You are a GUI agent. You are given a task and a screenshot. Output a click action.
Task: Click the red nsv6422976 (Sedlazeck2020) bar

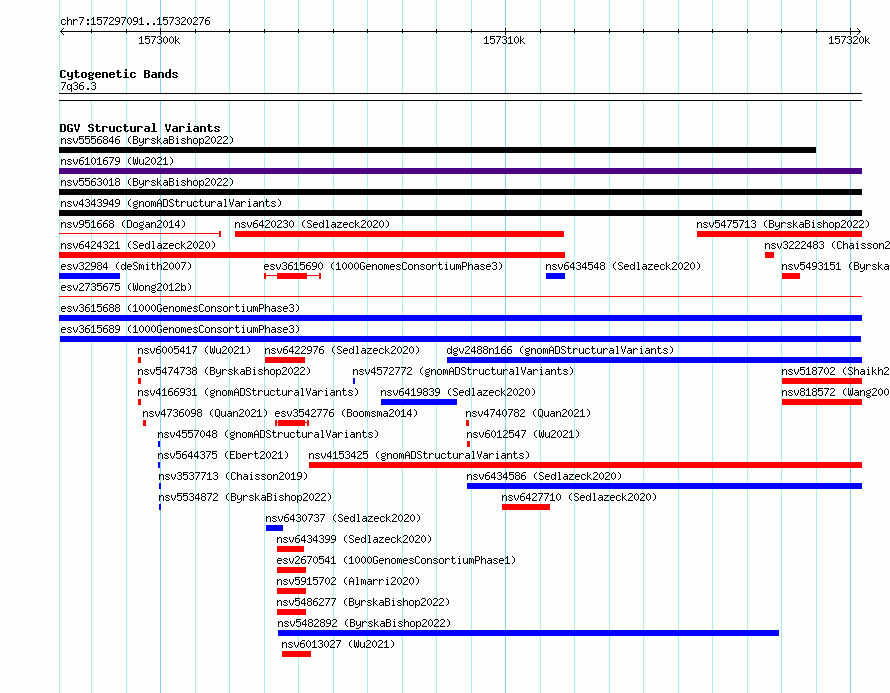[285, 360]
